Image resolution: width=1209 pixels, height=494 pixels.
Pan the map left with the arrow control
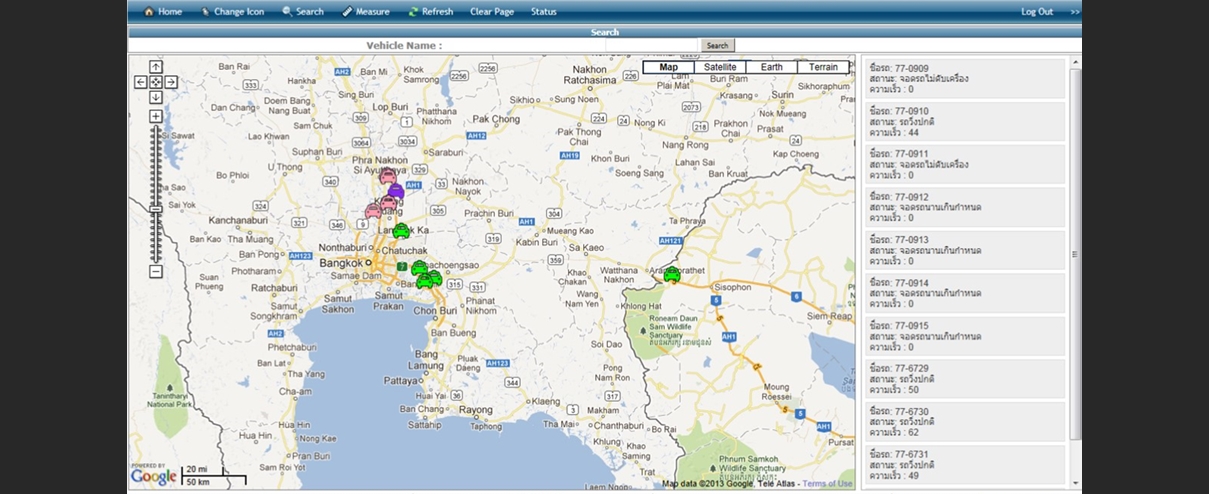click(141, 82)
